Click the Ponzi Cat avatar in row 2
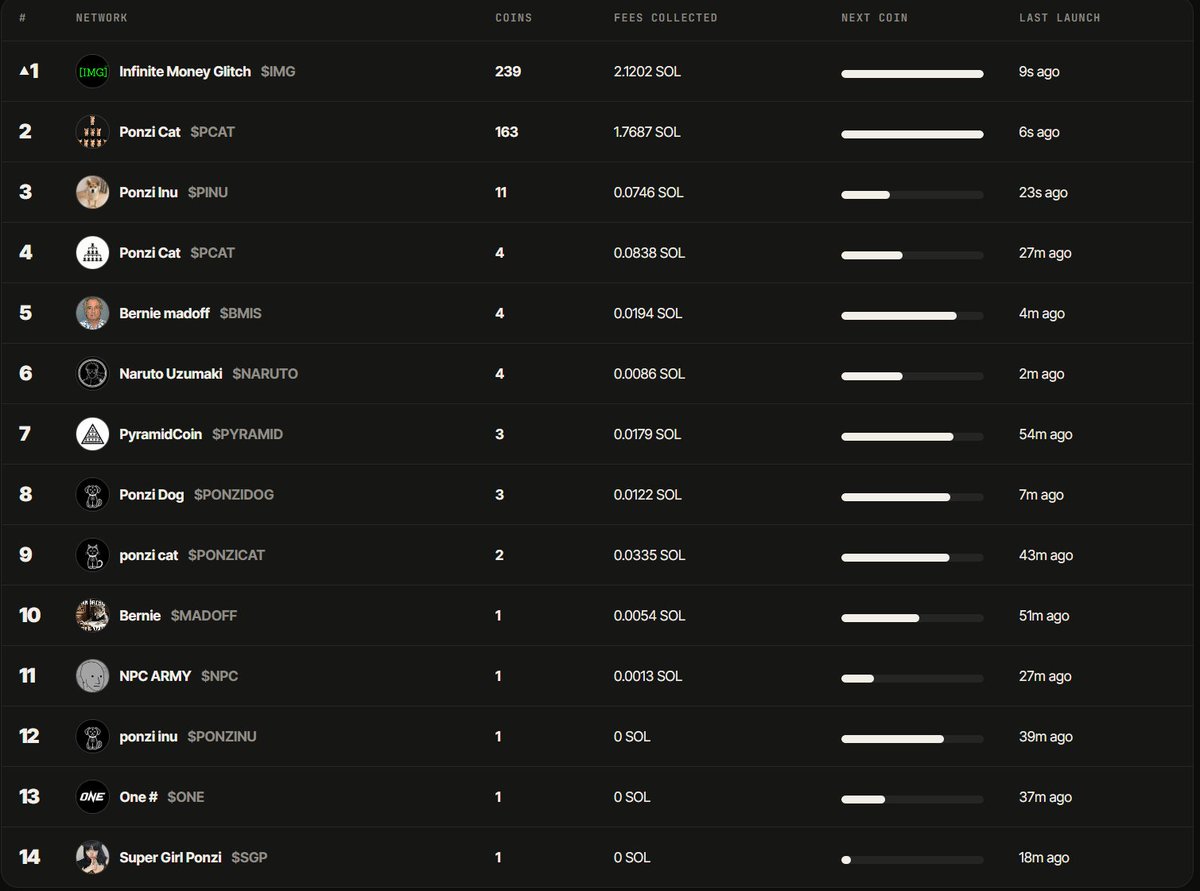Screen dimensions: 1200x891 pyautogui.click(x=92, y=132)
